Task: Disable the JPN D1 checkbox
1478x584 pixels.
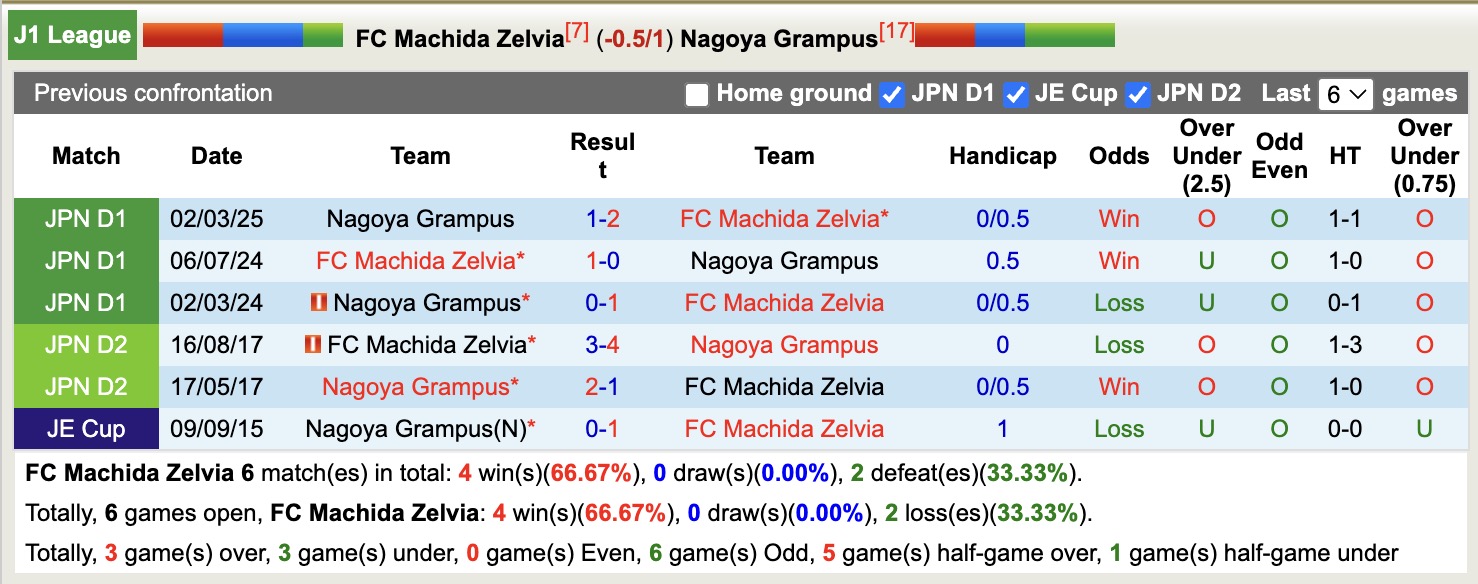Action: coord(891,94)
